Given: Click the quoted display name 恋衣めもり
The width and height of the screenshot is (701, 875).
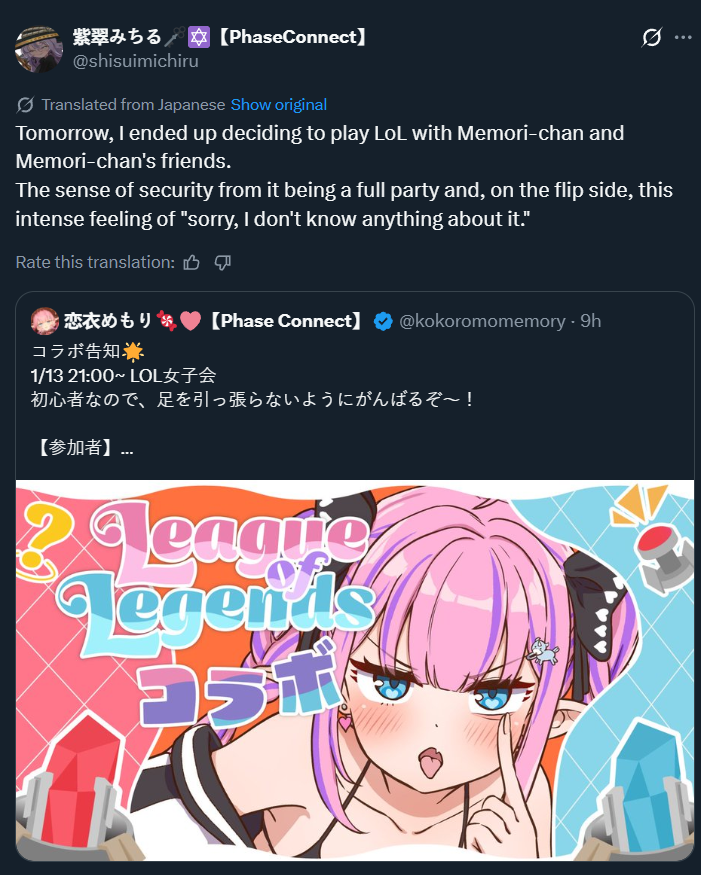Looking at the screenshot, I should point(108,321).
